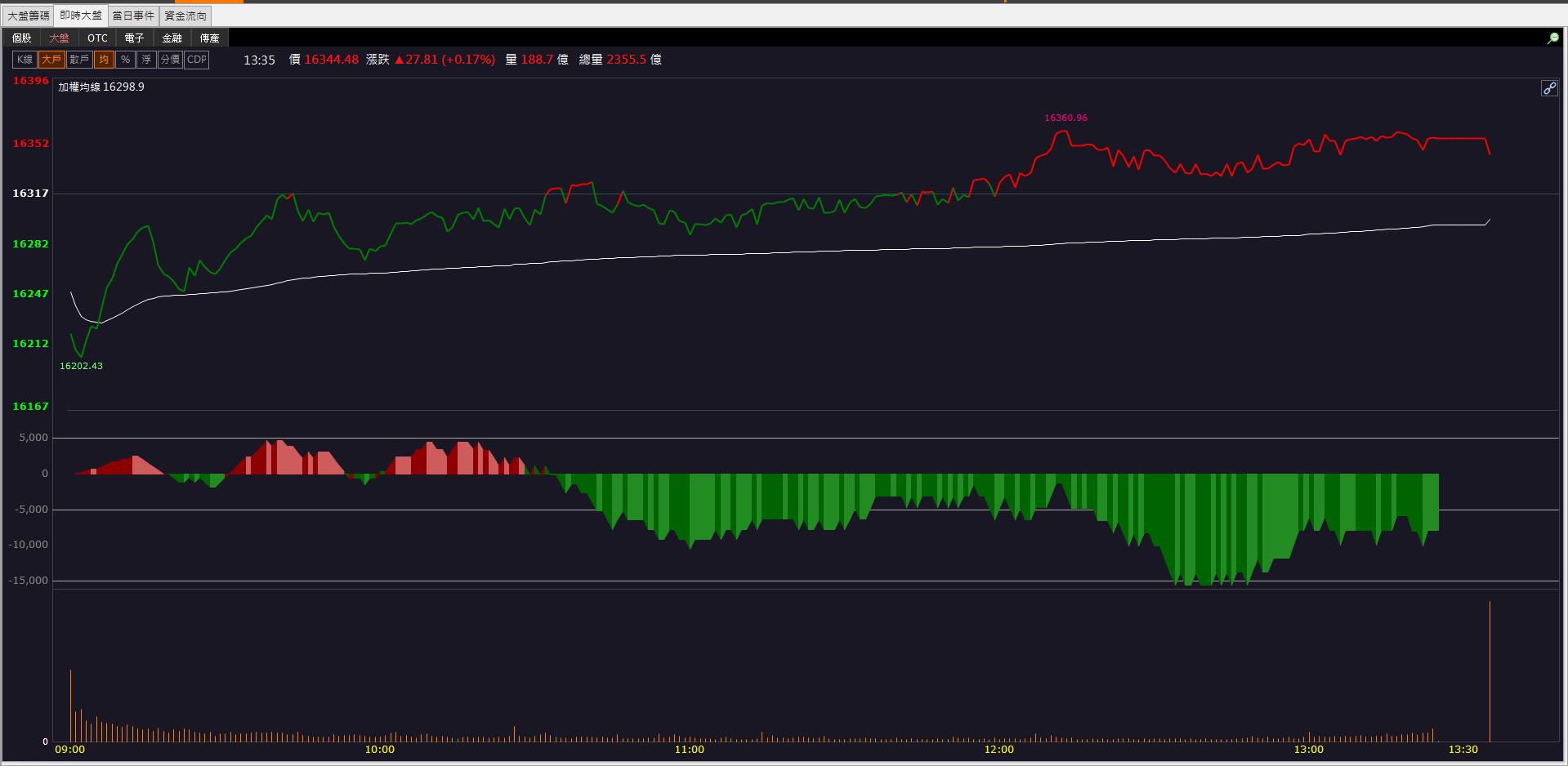Screen dimensions: 1568x766
Task: Toggle the K線 chart mode
Action: [25, 60]
